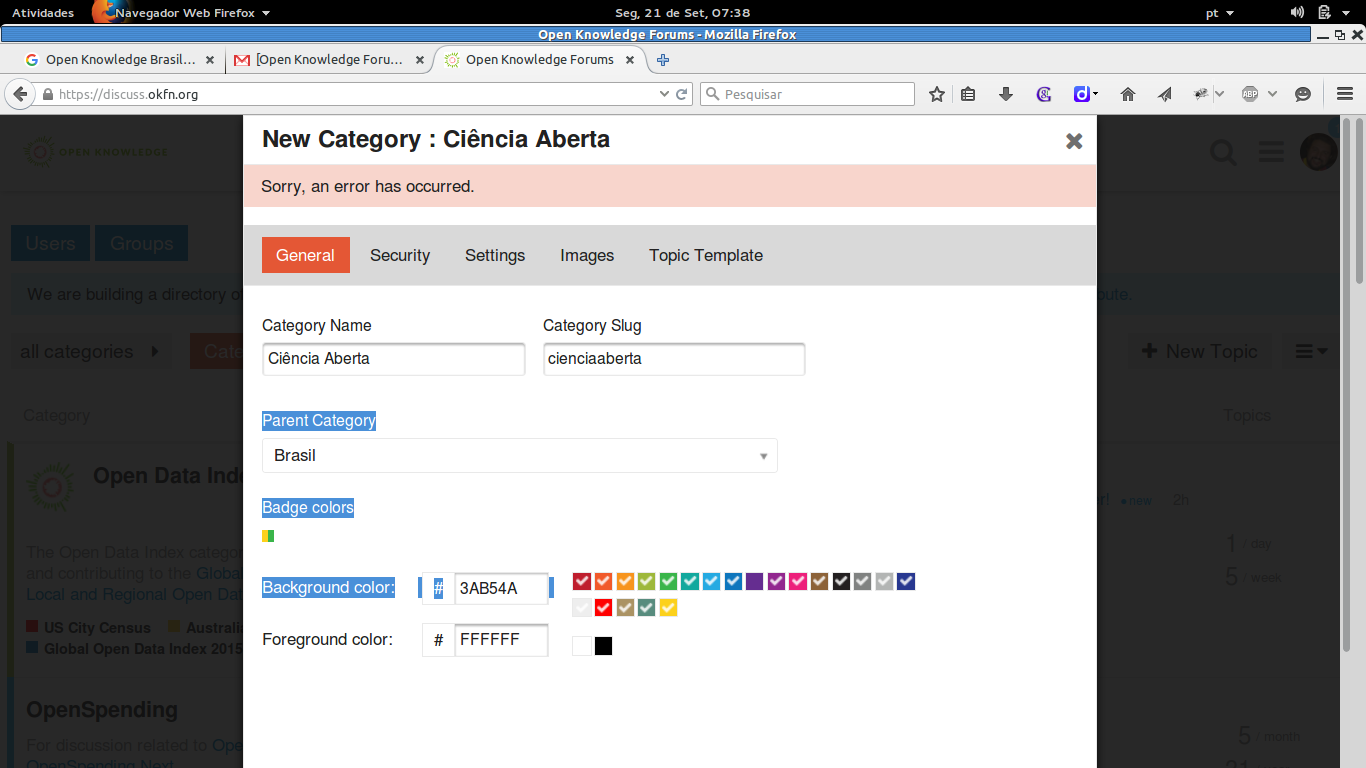Expand the Adblock Plus dropdown arrow
This screenshot has width=1366, height=768.
1272,94
